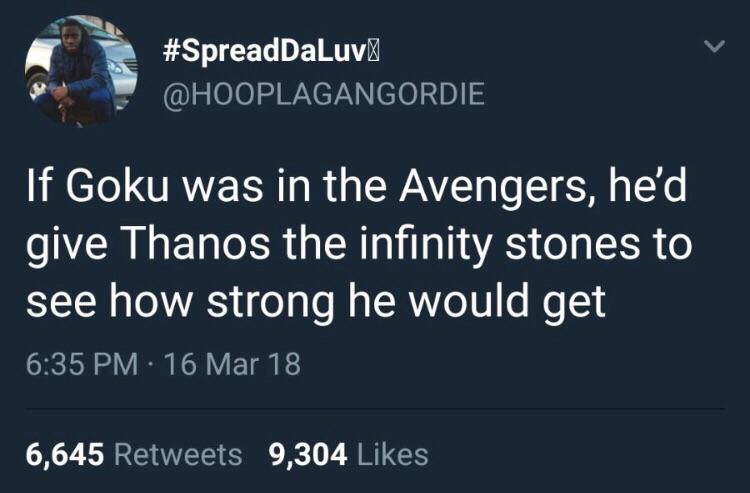Open the tweet options chevron arrow
This screenshot has width=750, height=493.
(713, 47)
